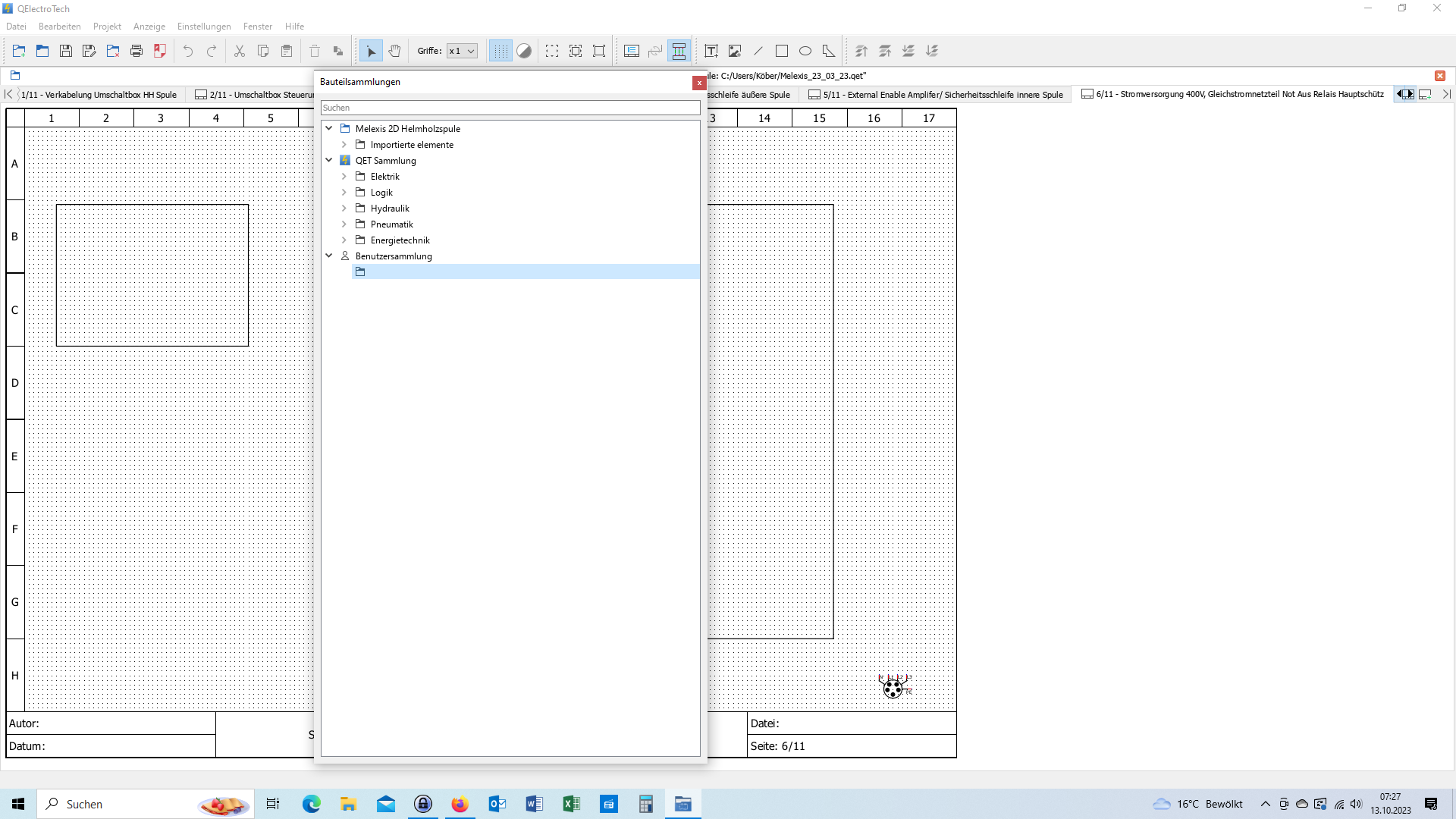1456x819 pixels.
Task: Click the Suchen search field
Action: coord(510,108)
